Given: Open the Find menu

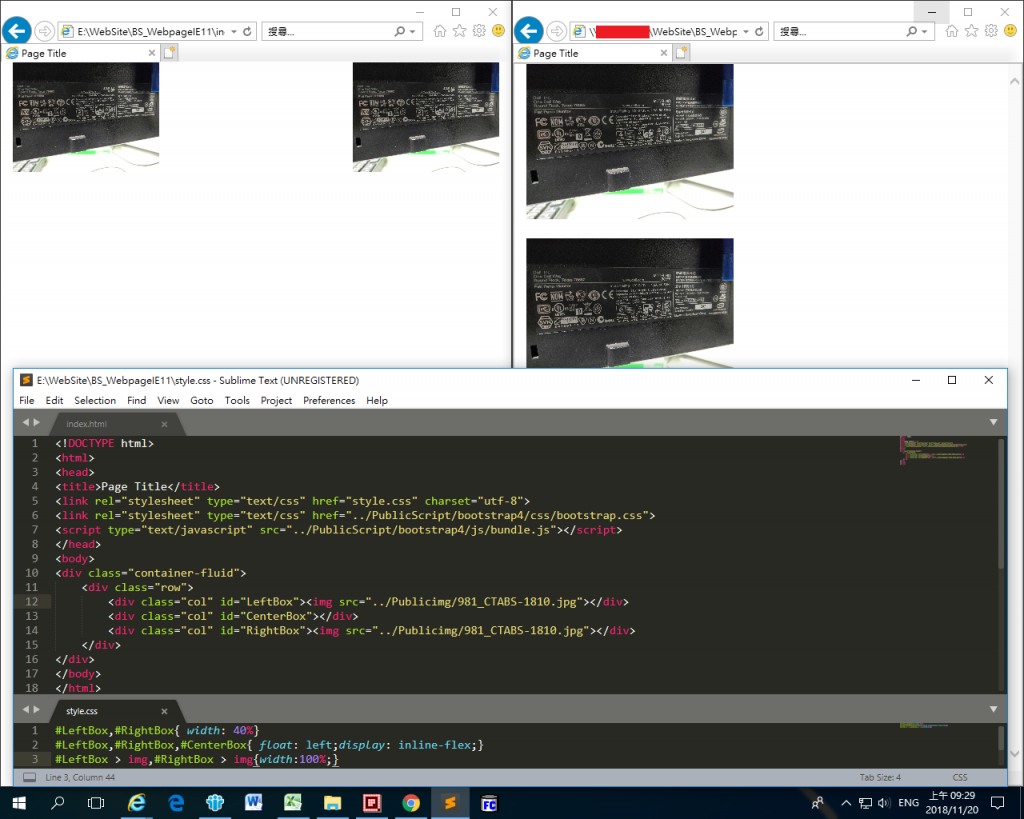Looking at the screenshot, I should [x=136, y=400].
